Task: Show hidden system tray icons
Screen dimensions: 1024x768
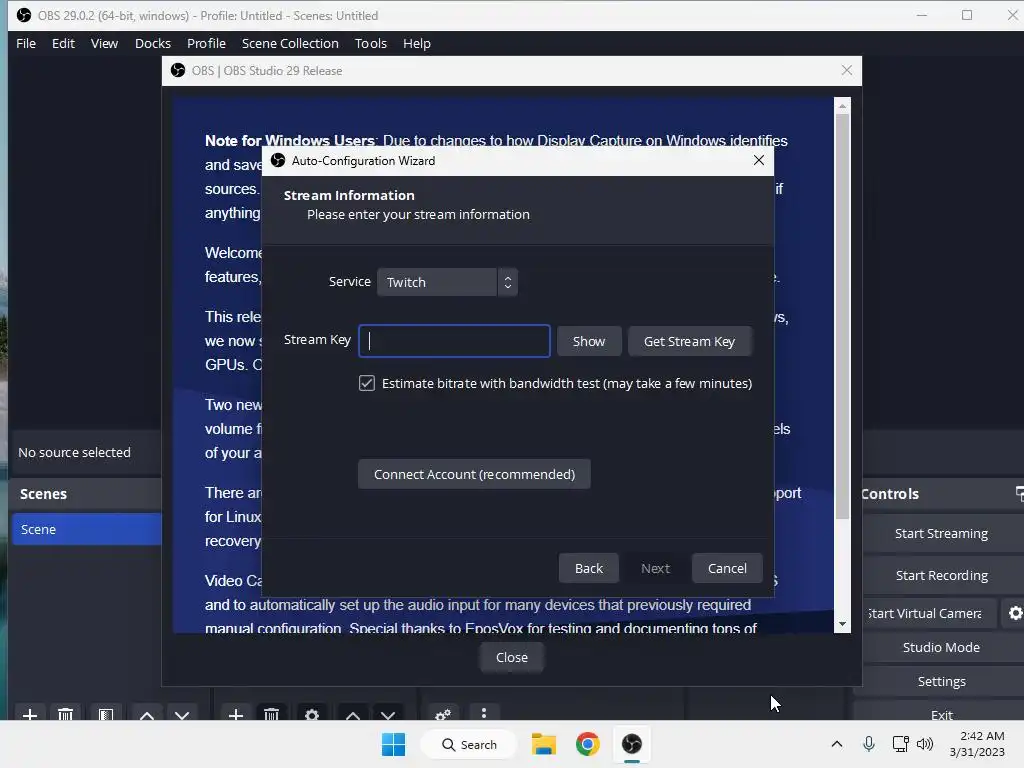Action: click(x=837, y=744)
